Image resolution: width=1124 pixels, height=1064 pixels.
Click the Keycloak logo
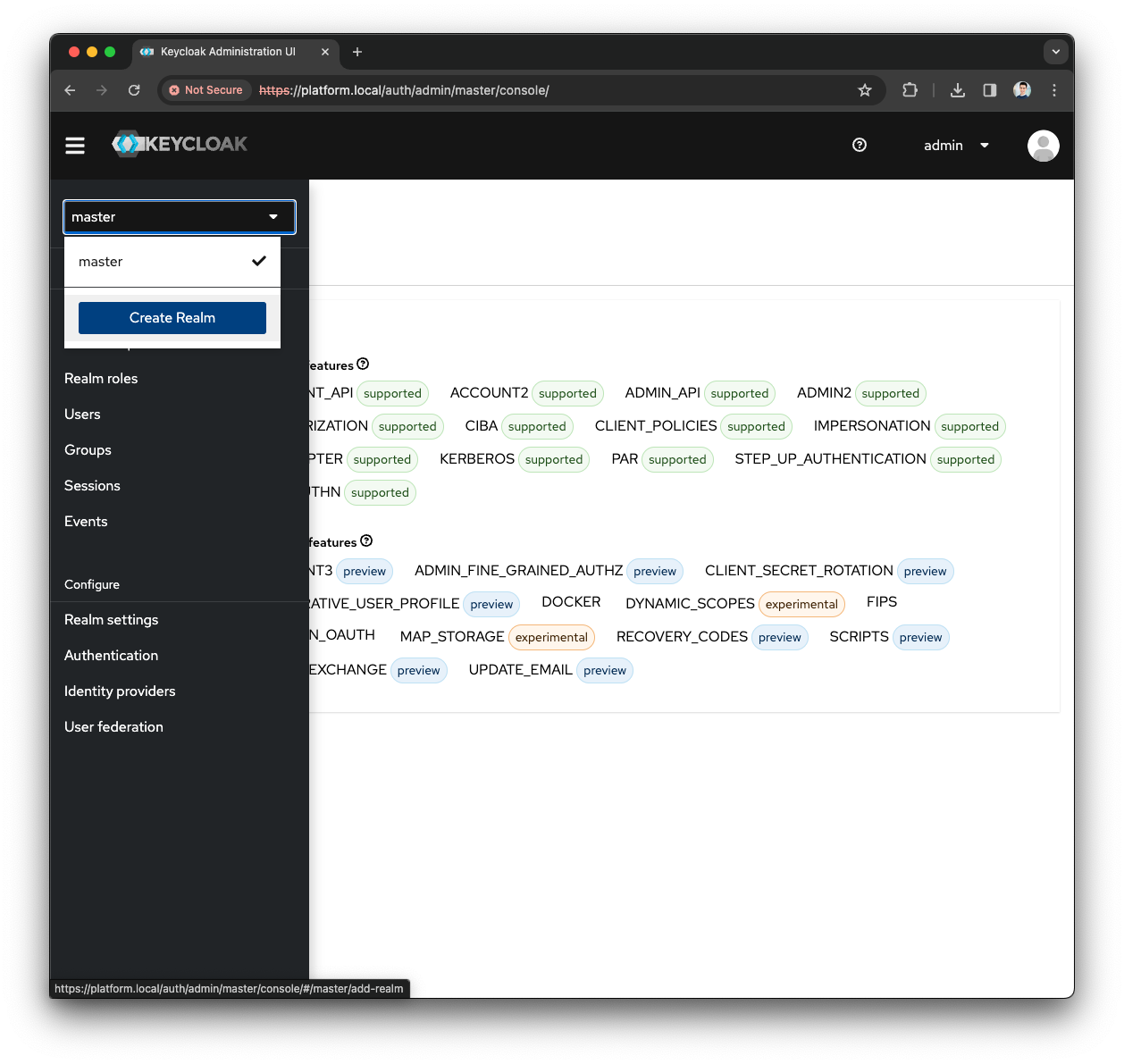[x=180, y=144]
